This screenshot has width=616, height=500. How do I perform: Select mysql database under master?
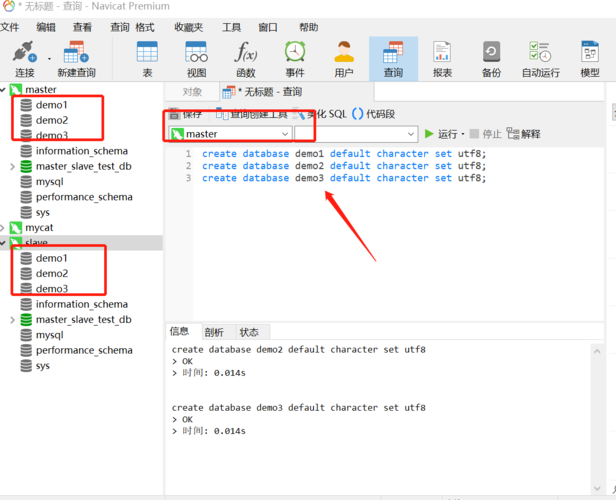[x=50, y=182]
